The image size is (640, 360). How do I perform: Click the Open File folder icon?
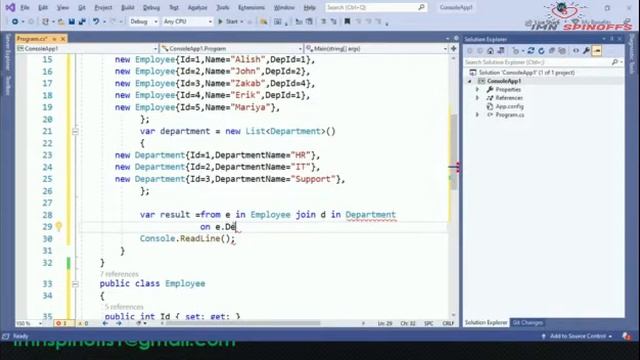coord(61,21)
